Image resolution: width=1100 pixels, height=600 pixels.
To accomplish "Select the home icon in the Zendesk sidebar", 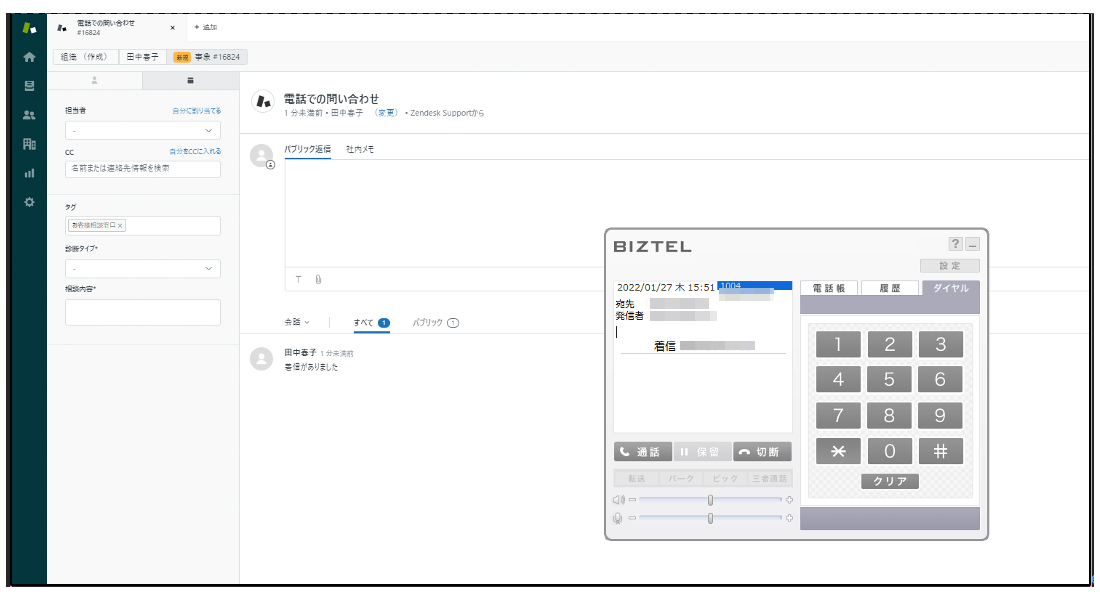I will pos(29,57).
